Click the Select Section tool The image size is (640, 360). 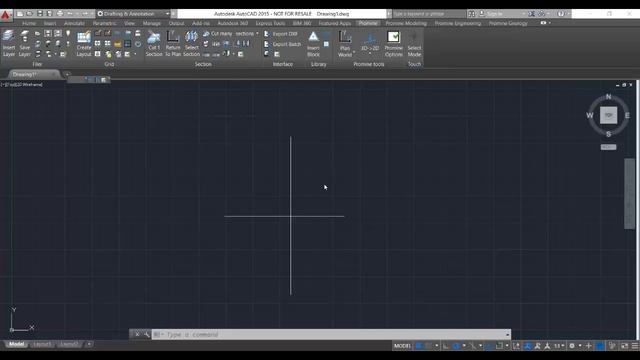pos(191,43)
